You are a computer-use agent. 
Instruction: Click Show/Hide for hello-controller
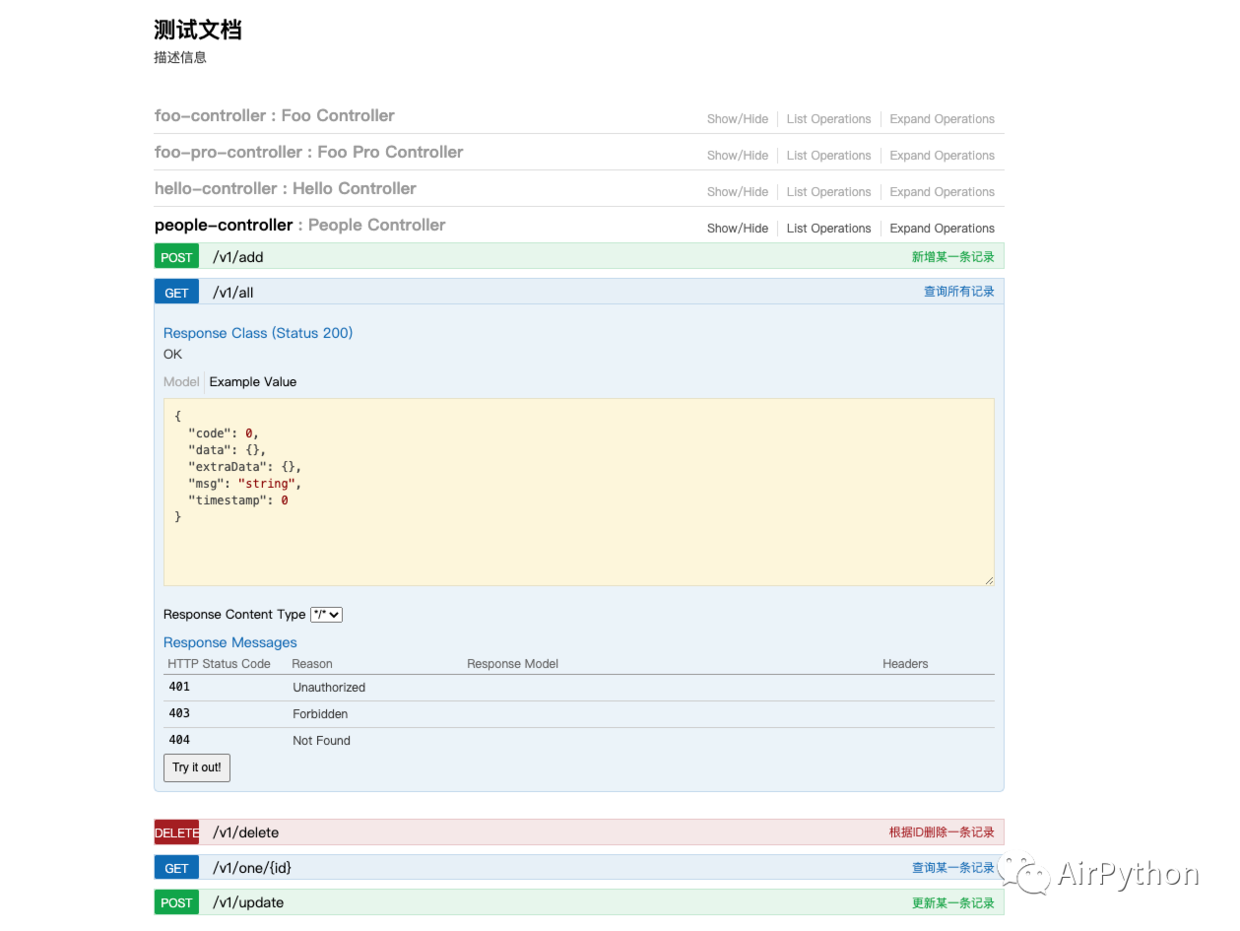(737, 192)
